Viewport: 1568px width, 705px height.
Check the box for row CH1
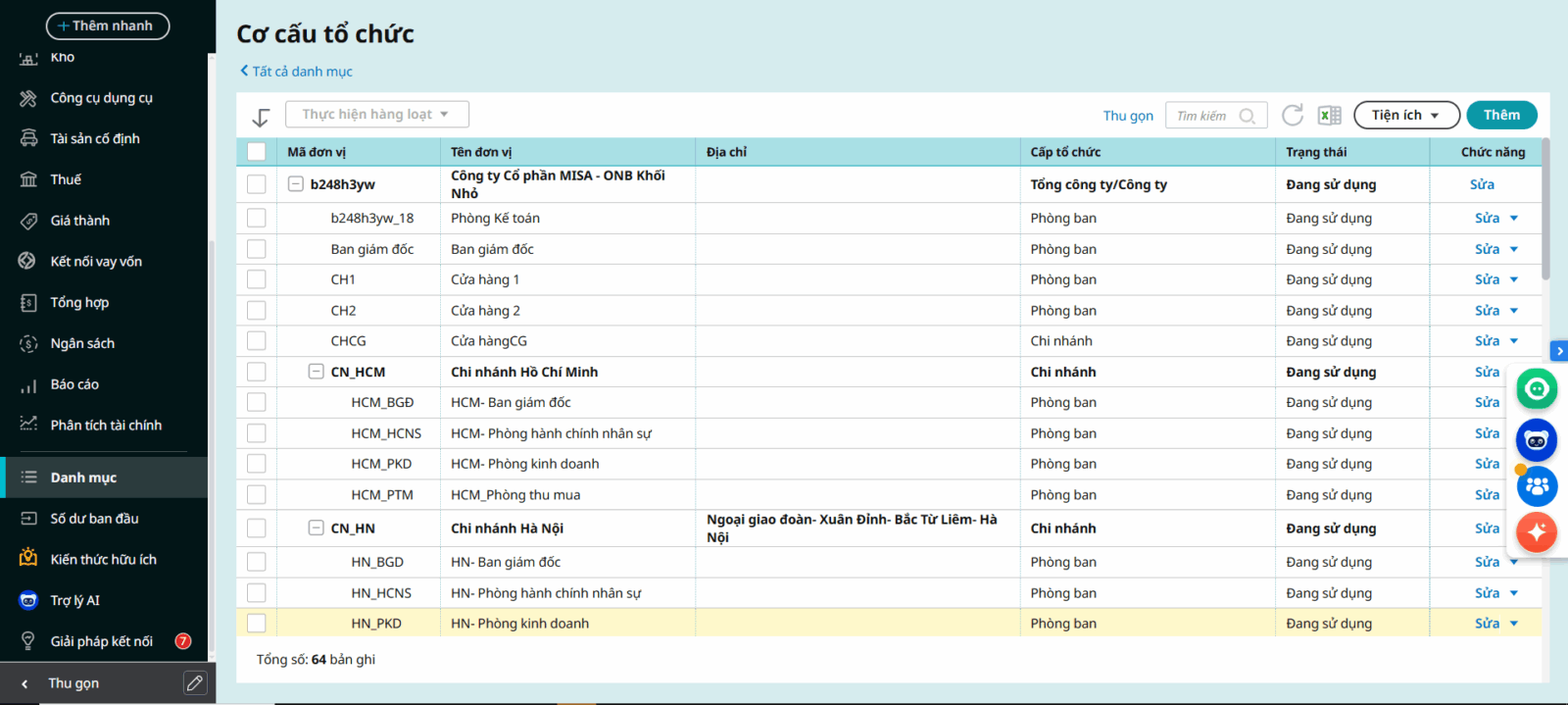coord(257,279)
